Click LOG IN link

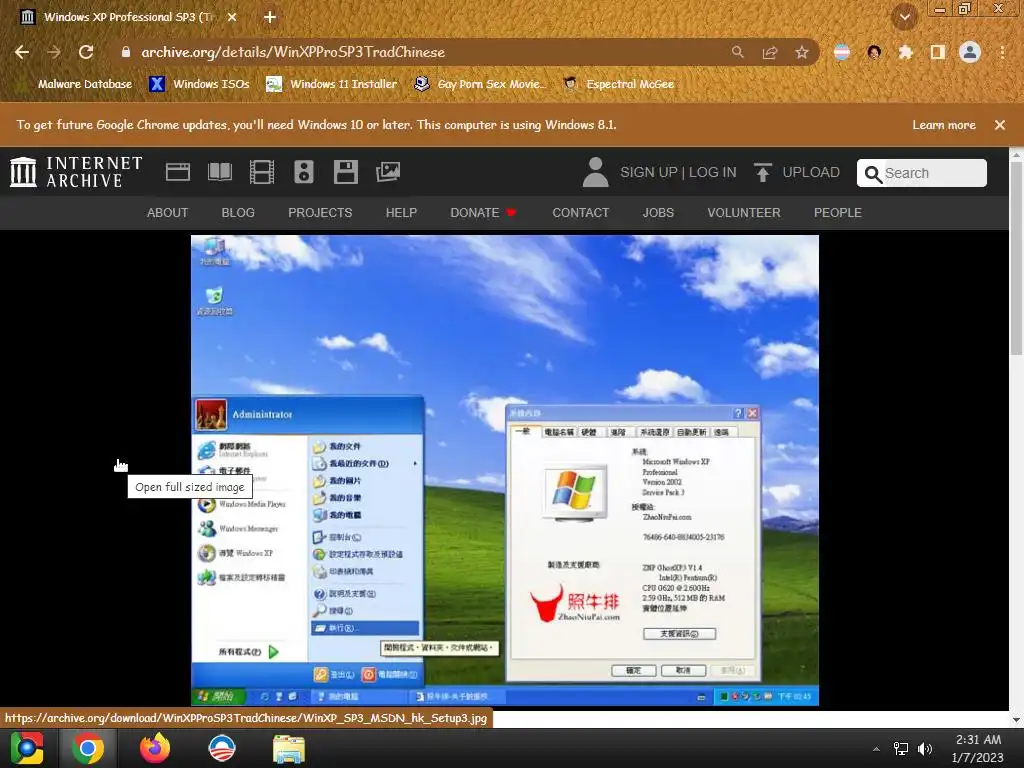click(712, 172)
